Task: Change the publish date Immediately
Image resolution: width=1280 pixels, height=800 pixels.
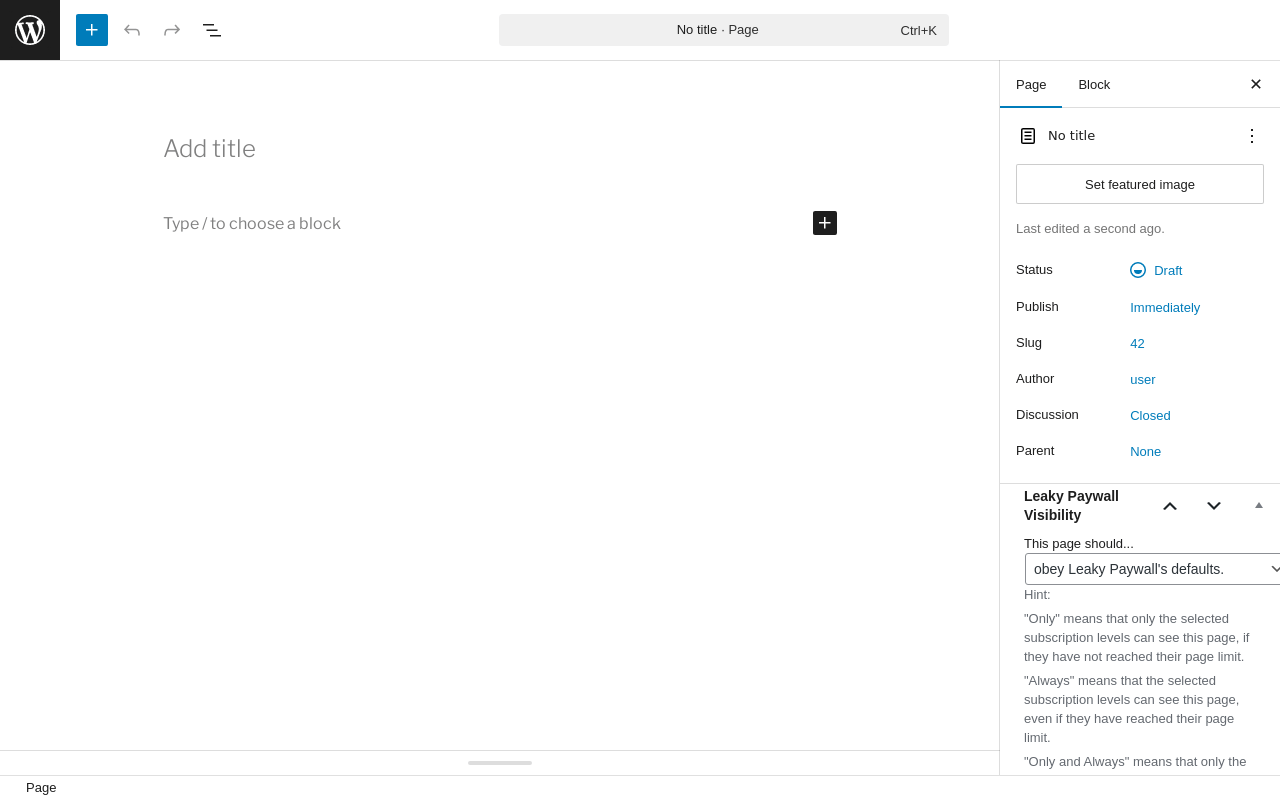Action: (x=1165, y=307)
